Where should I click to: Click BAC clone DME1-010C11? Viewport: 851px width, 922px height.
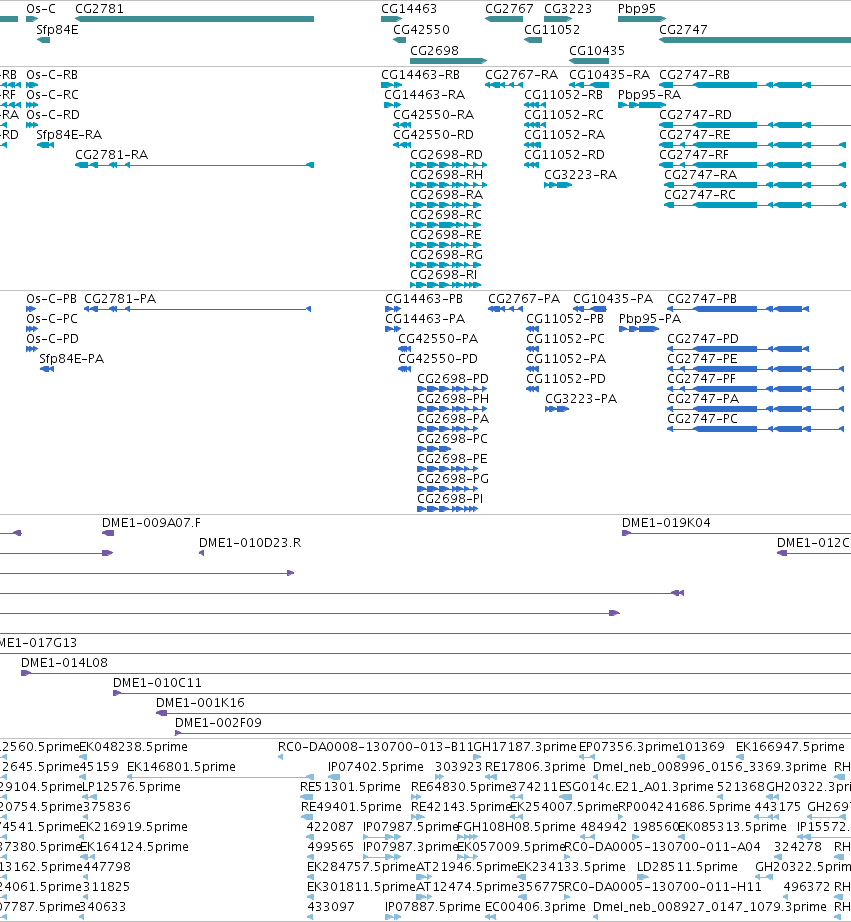click(x=157, y=683)
